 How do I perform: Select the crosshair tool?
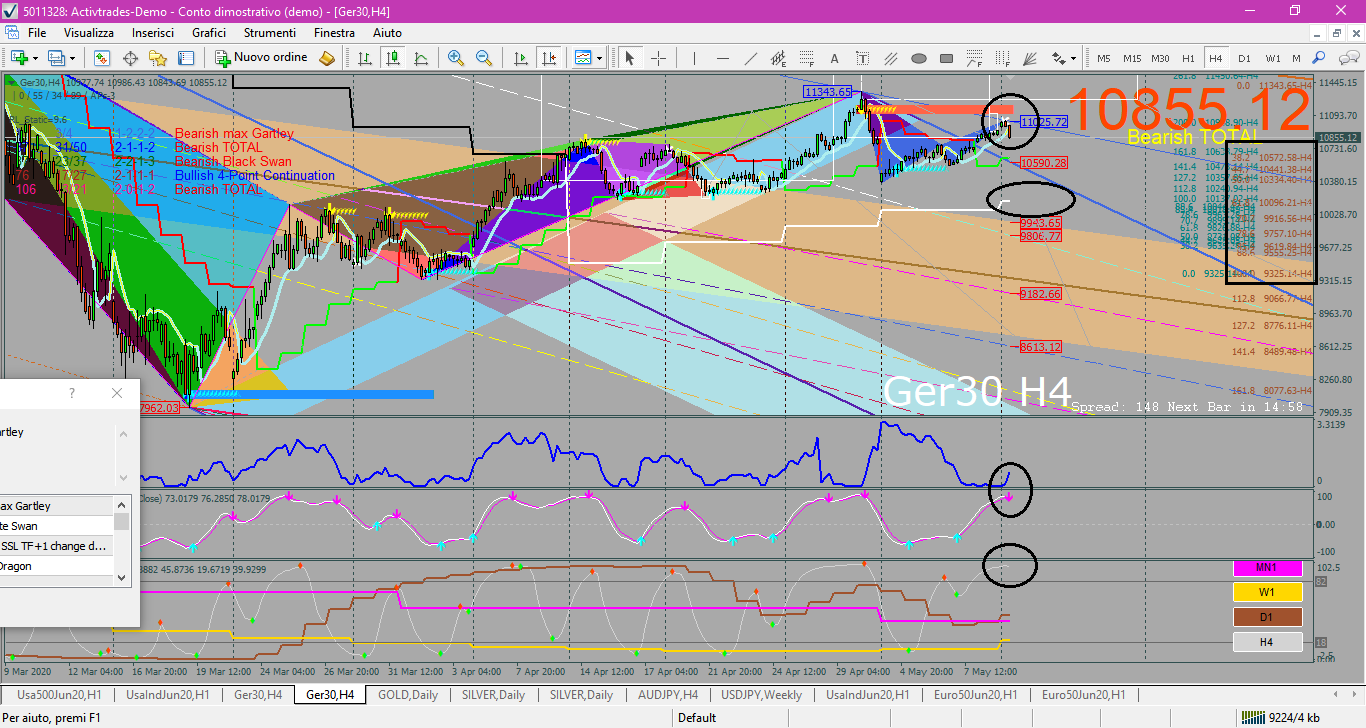pos(659,58)
